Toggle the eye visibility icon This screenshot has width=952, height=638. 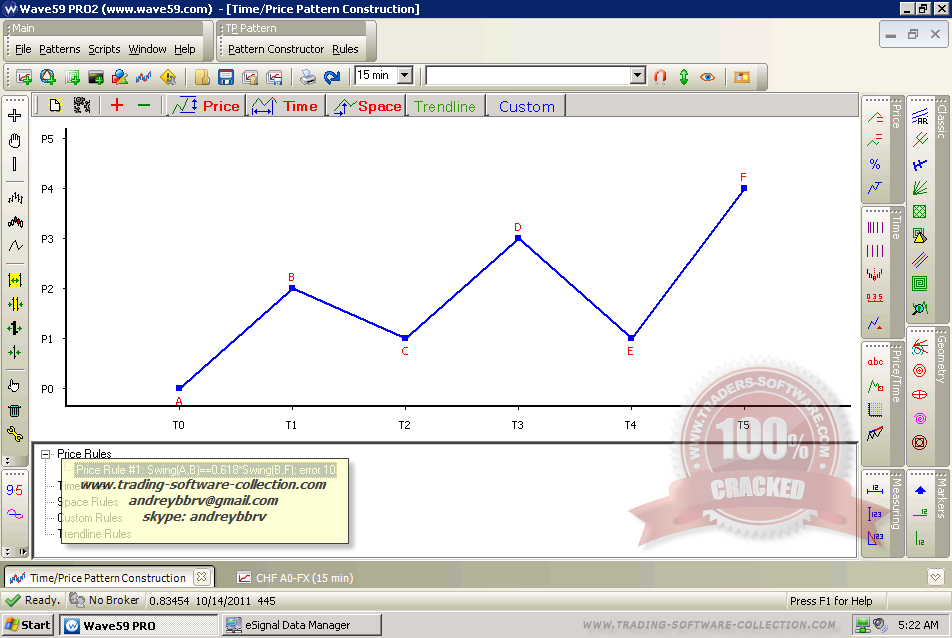(708, 76)
